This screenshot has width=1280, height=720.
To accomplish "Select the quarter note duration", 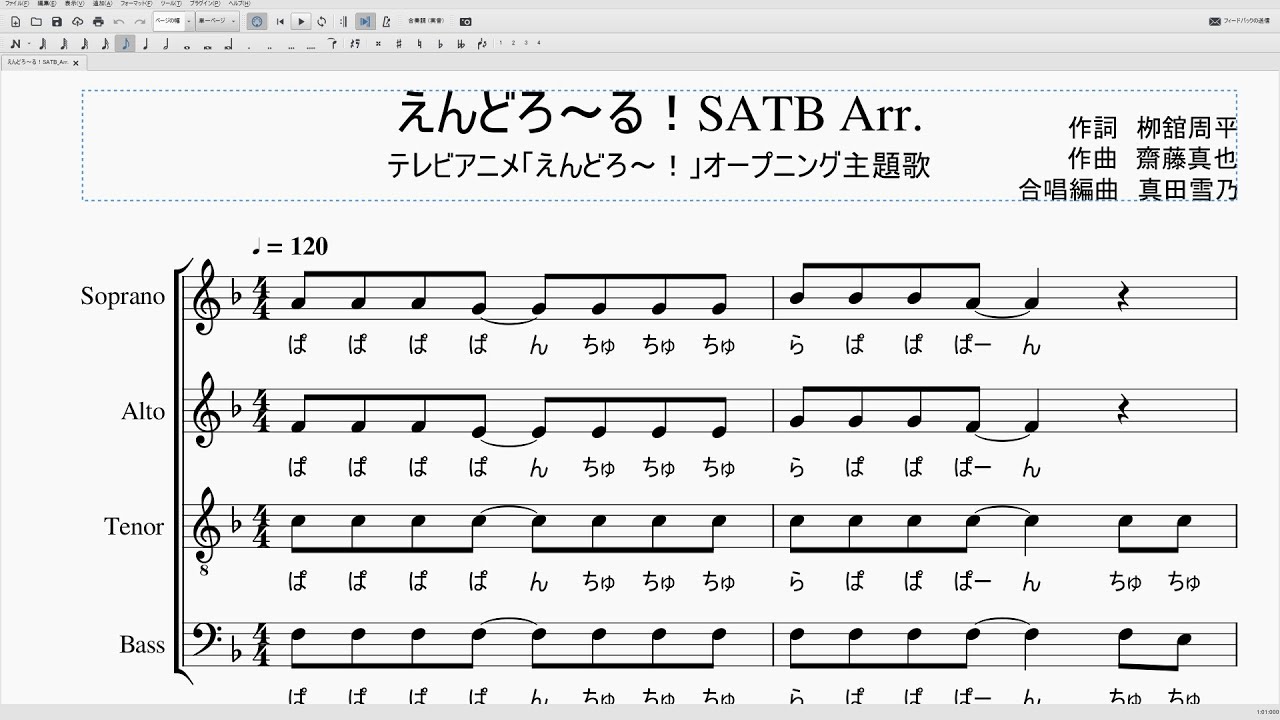I will [146, 43].
